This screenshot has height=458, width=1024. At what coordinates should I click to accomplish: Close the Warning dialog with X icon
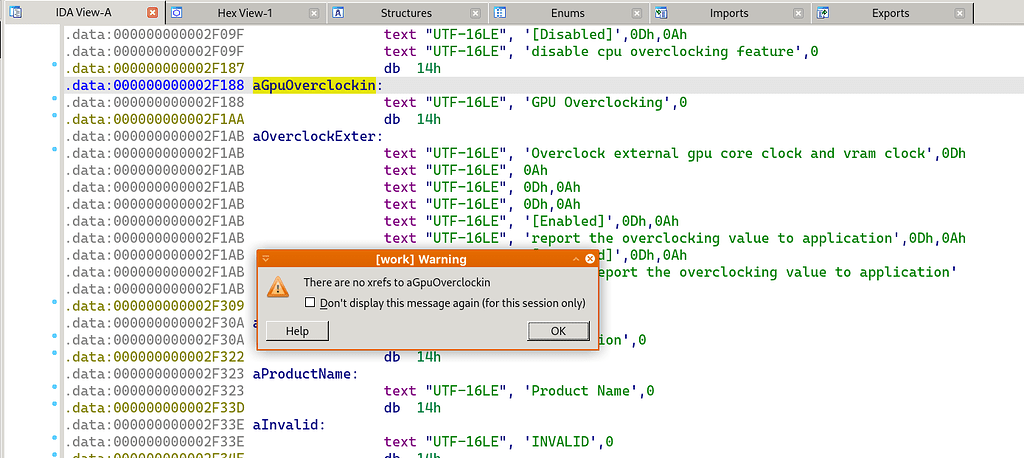588,259
